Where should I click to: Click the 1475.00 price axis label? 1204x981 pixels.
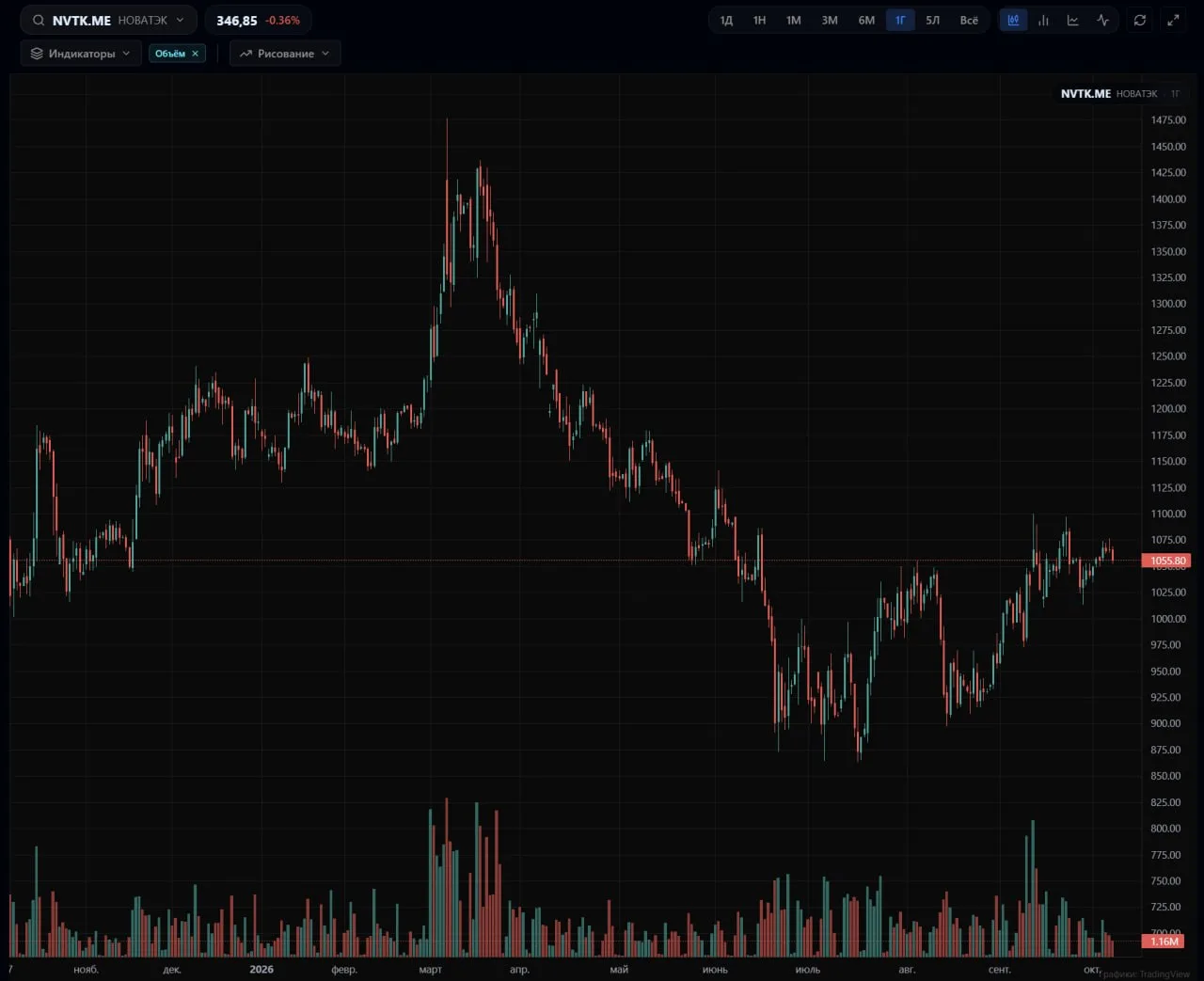1168,120
